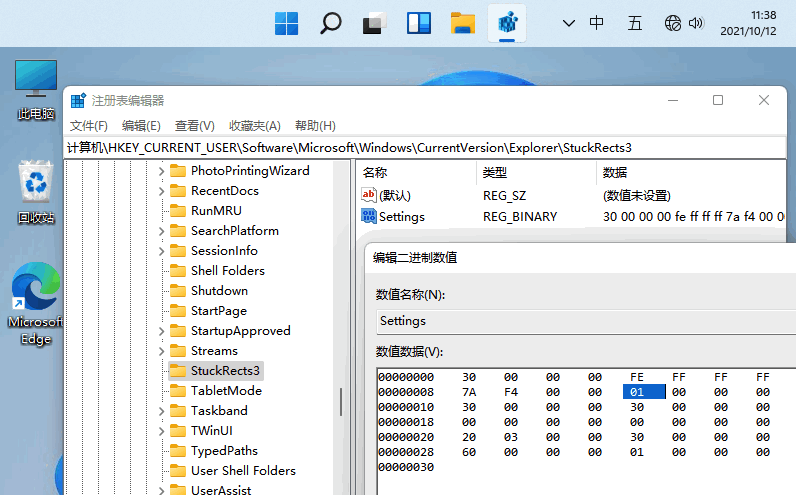The height and width of the screenshot is (495, 796).
Task: Open Task View on taskbar
Action: 375,23
